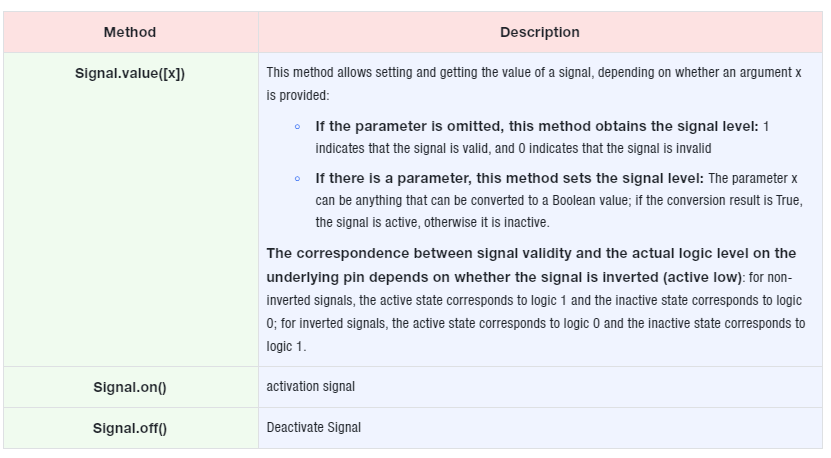Viewport: 831px width, 458px height.
Task: Click the 'This method allows setting' intro line
Action: [534, 72]
